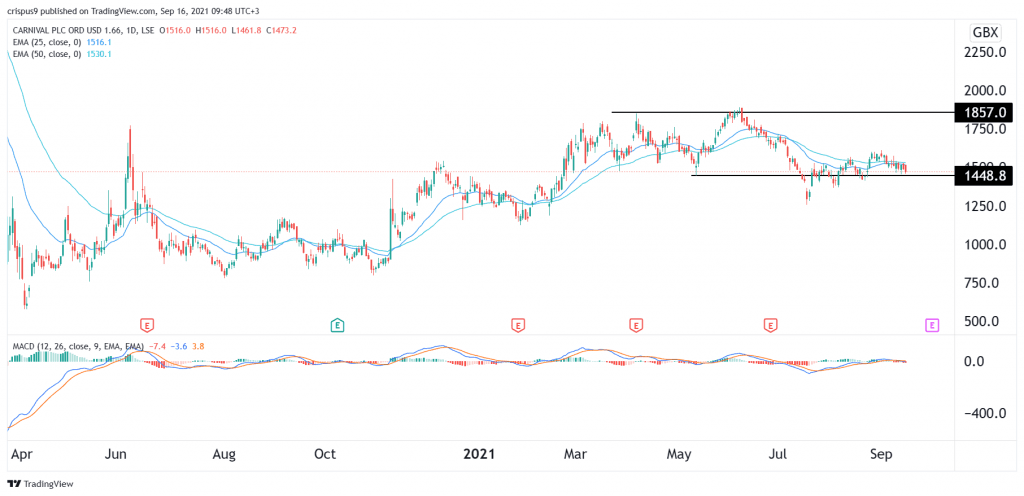The height and width of the screenshot is (496, 1024).
Task: Click the May label on time axis
Action: click(680, 454)
